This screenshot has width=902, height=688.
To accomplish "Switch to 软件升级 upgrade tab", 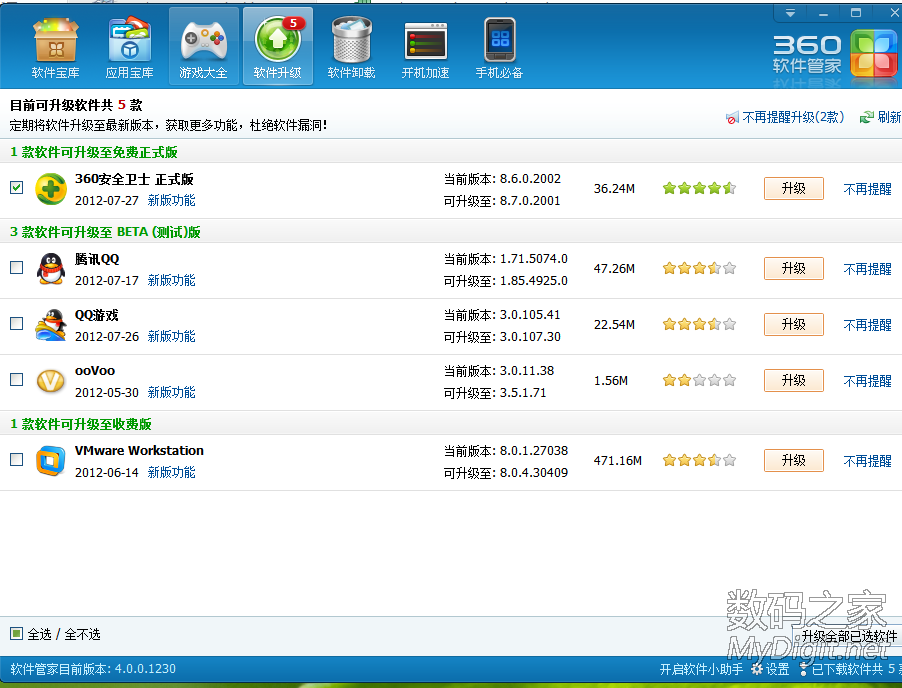I will pos(278,48).
